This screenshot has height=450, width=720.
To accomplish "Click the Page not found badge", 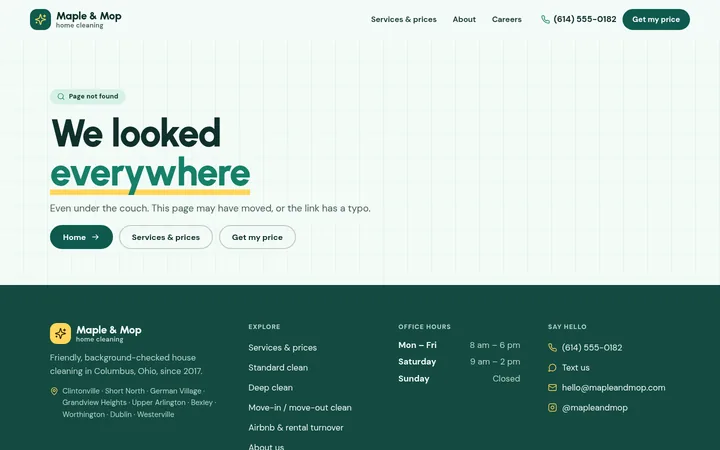I will 88,96.
